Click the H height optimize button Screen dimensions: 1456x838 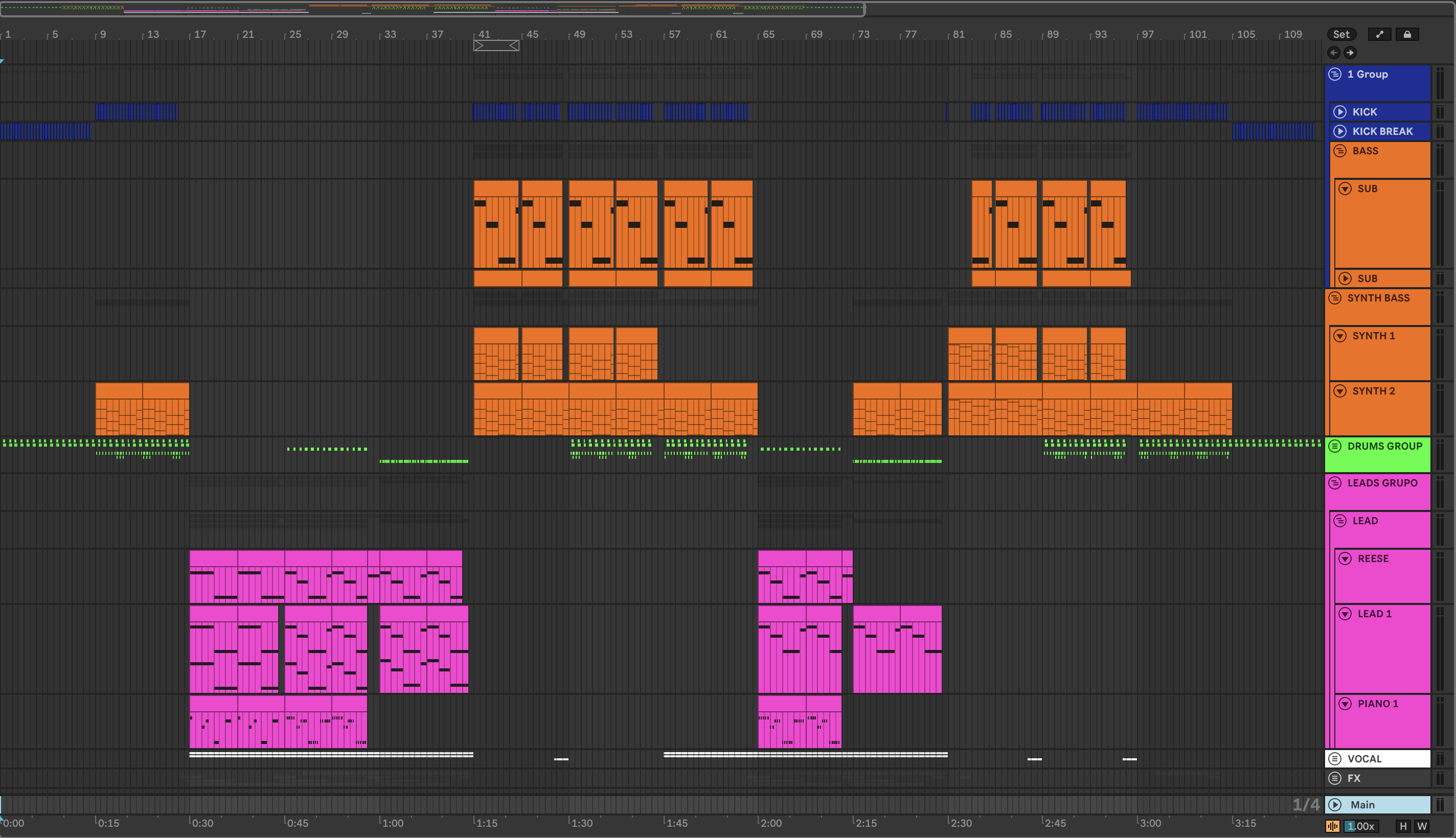tap(1403, 826)
